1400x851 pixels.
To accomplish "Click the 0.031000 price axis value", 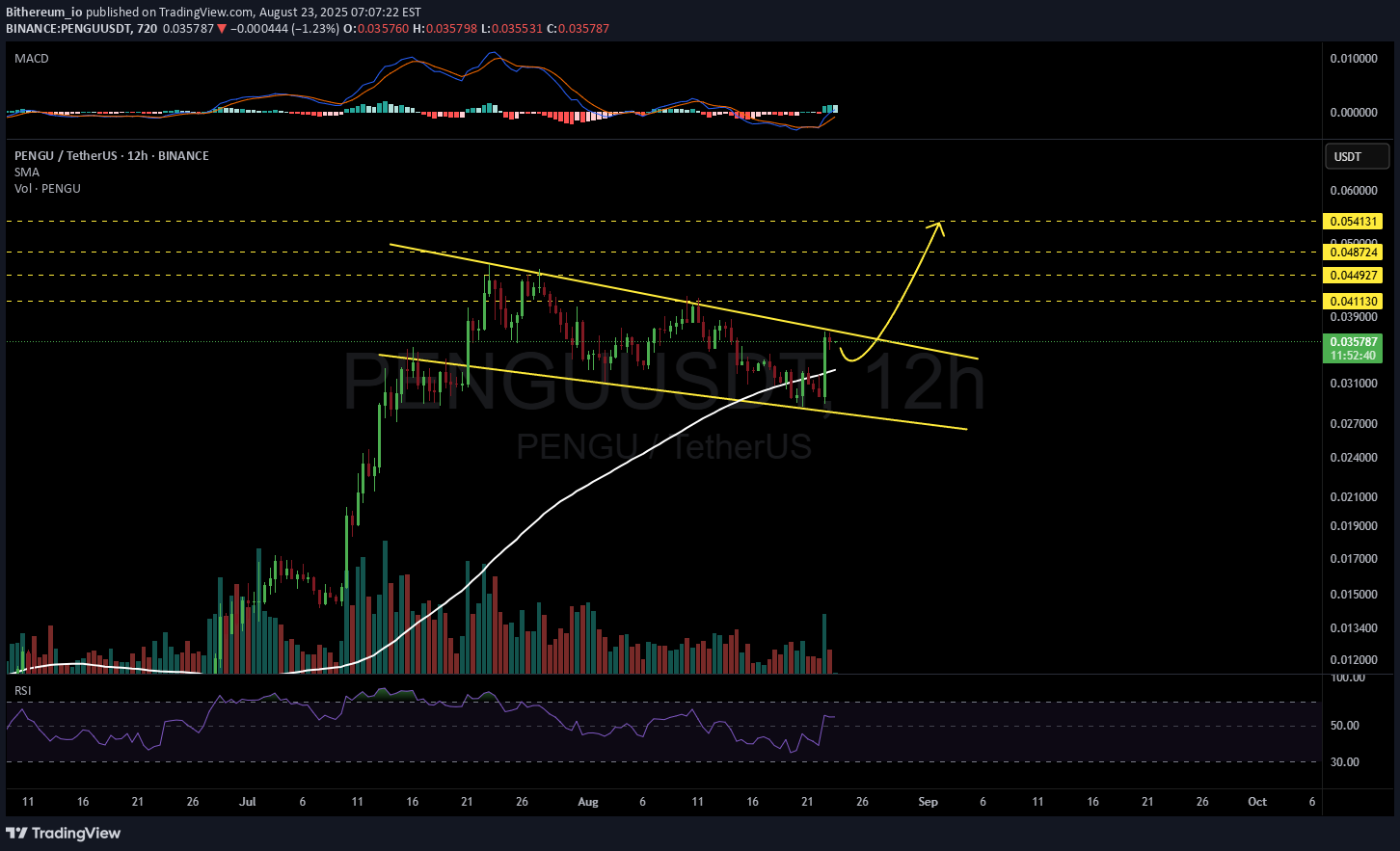I will click(x=1354, y=384).
